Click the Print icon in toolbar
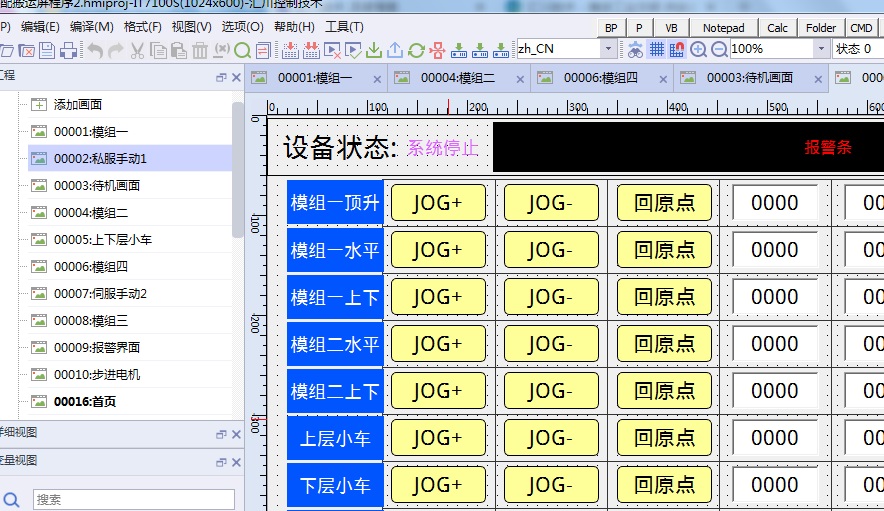 tap(66, 50)
